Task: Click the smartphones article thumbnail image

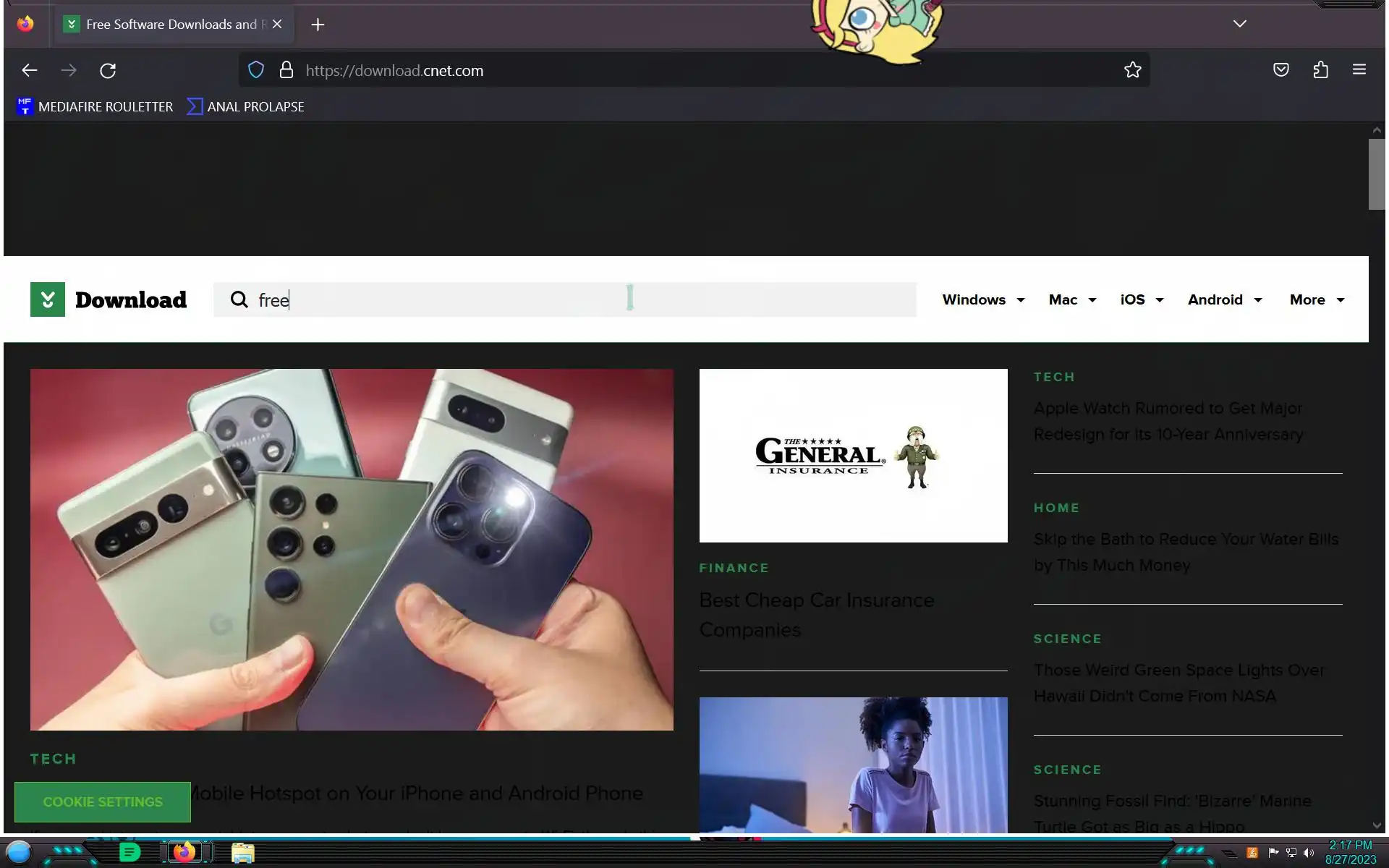Action: (x=352, y=549)
